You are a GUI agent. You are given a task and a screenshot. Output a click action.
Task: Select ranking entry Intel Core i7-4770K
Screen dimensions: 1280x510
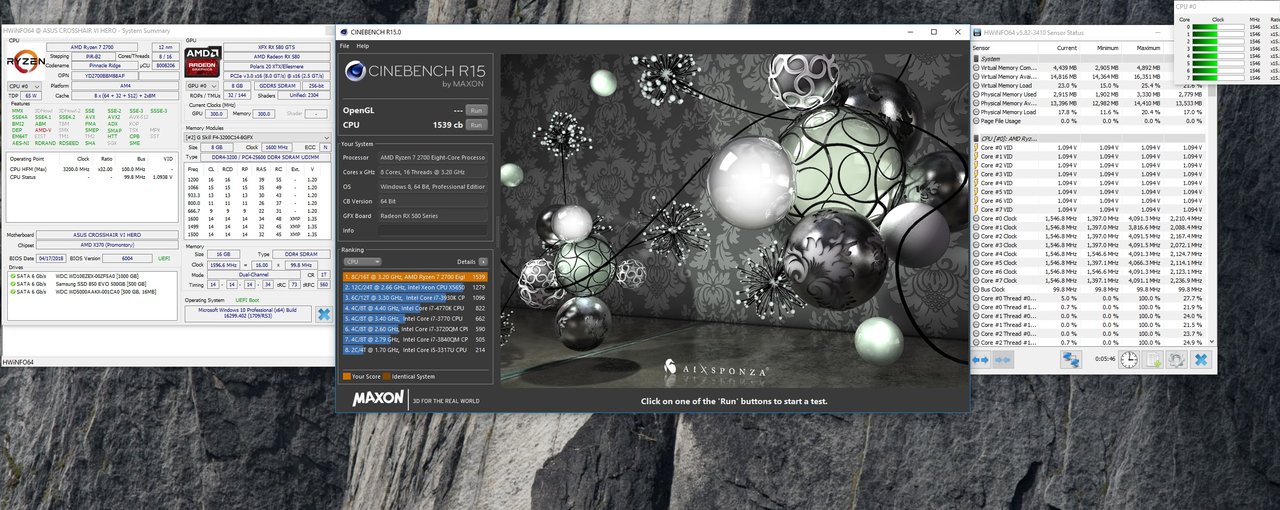[x=416, y=308]
